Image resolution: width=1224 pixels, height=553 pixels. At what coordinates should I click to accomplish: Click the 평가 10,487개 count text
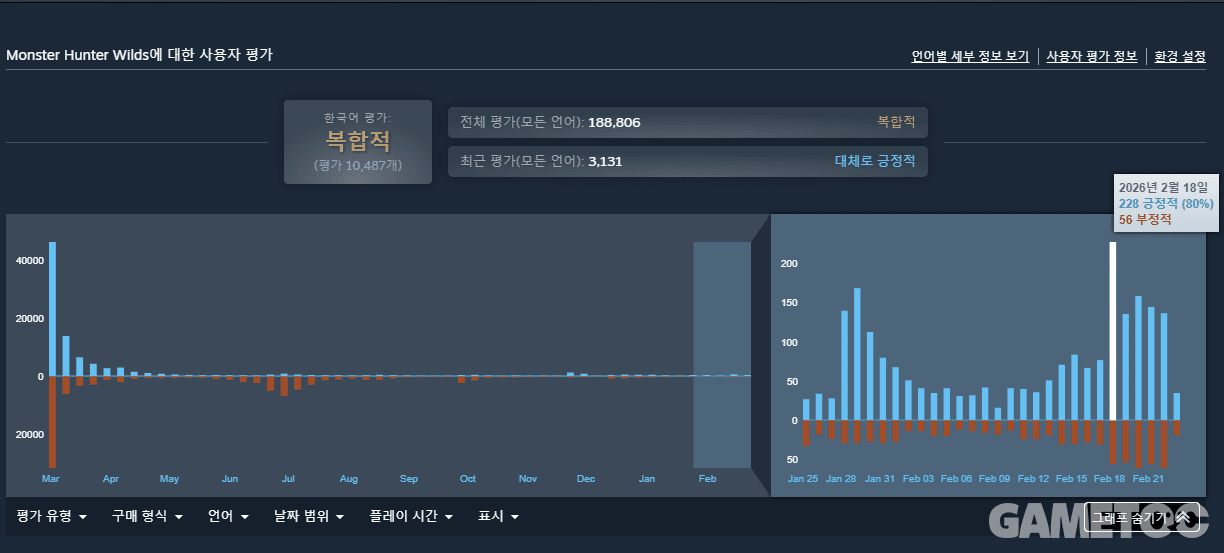coord(358,165)
